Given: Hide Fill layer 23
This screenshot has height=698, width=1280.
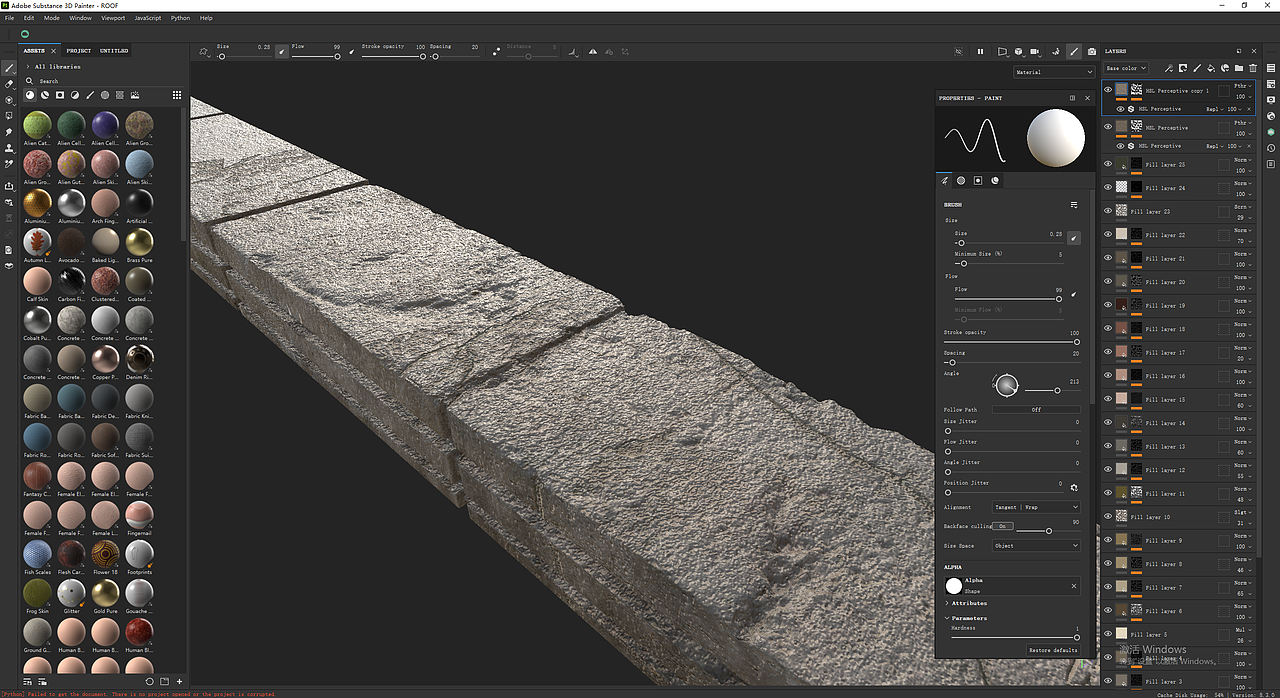Looking at the screenshot, I should coord(1108,212).
